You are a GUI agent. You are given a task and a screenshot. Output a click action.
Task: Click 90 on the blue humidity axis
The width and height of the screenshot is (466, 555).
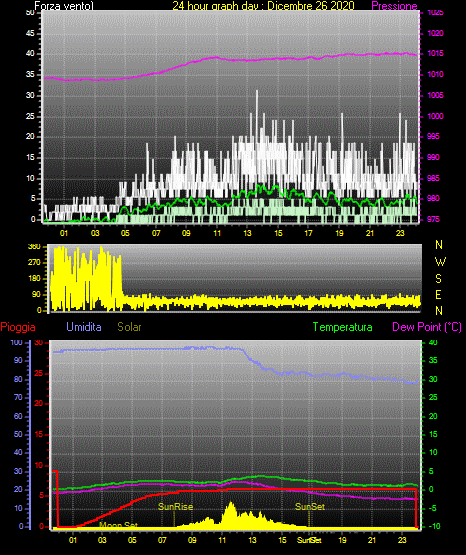18,360
